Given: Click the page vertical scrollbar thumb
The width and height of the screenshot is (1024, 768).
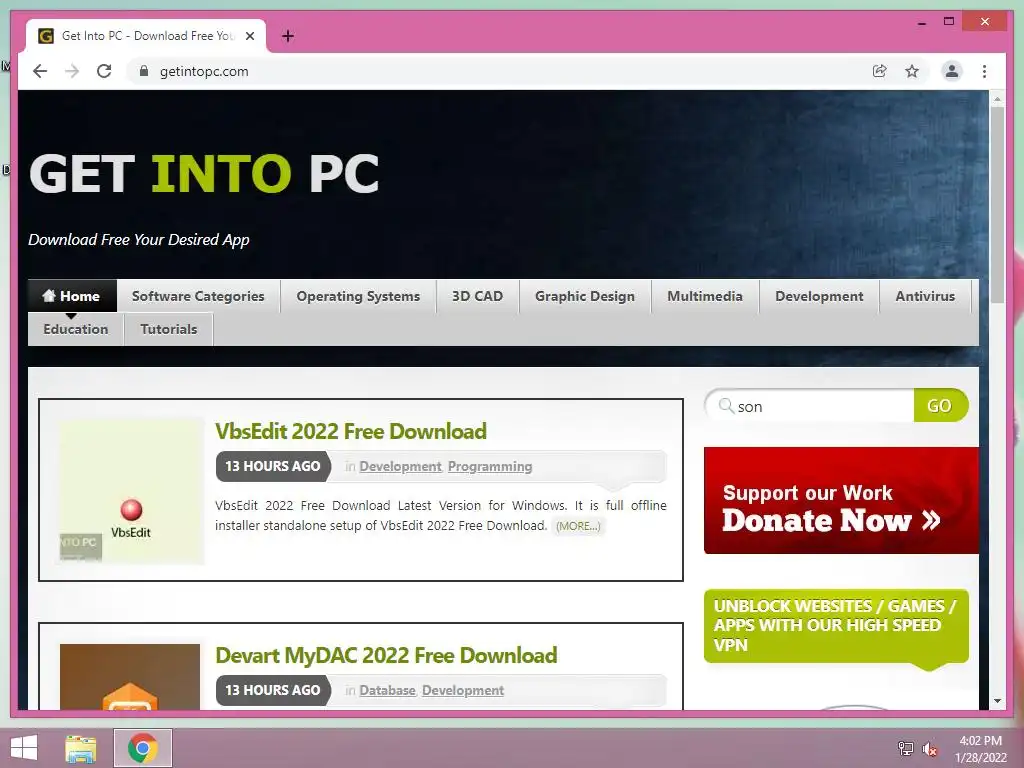Looking at the screenshot, I should pos(997,204).
